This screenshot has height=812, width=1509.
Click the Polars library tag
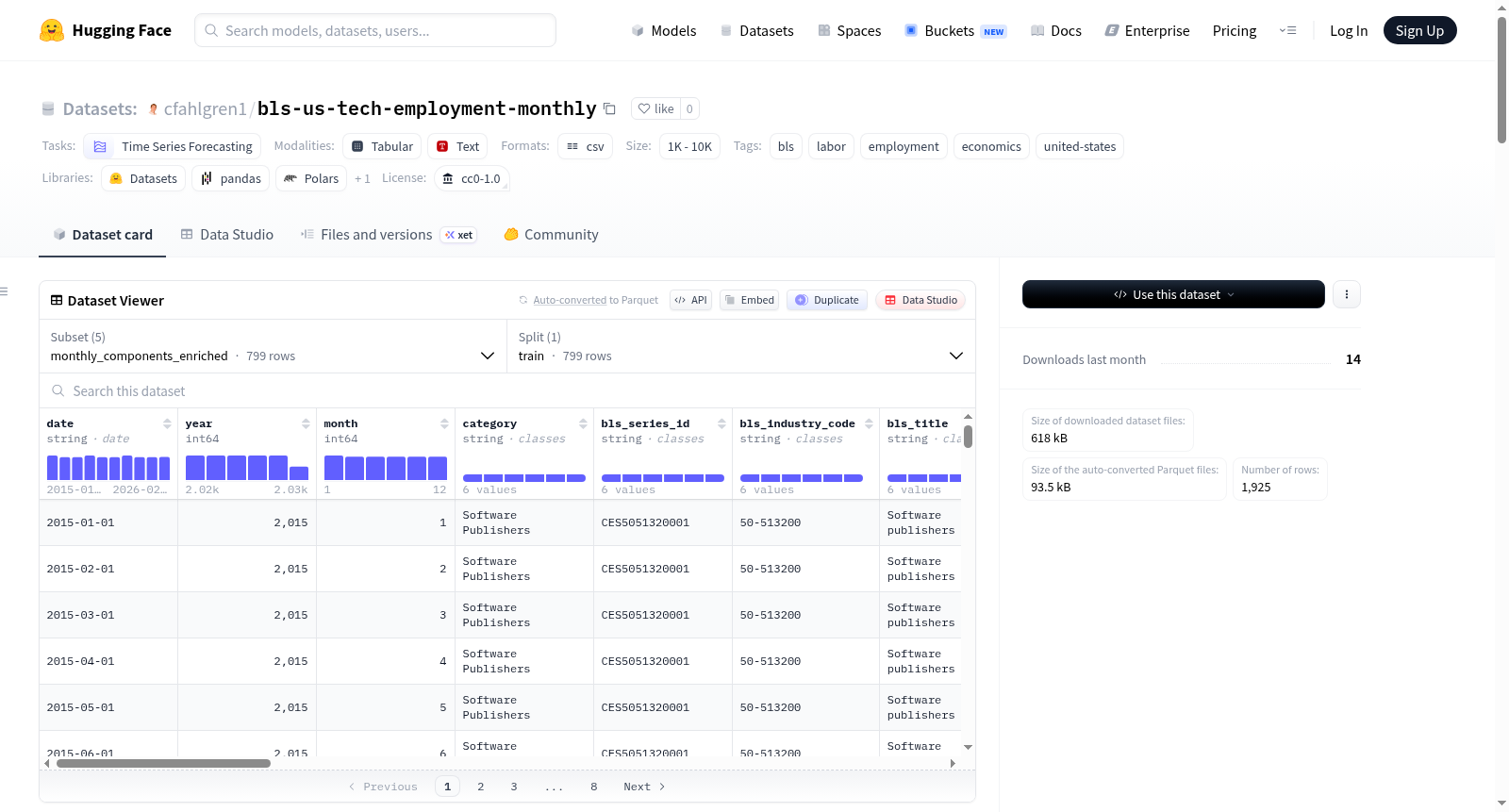pyautogui.click(x=311, y=178)
